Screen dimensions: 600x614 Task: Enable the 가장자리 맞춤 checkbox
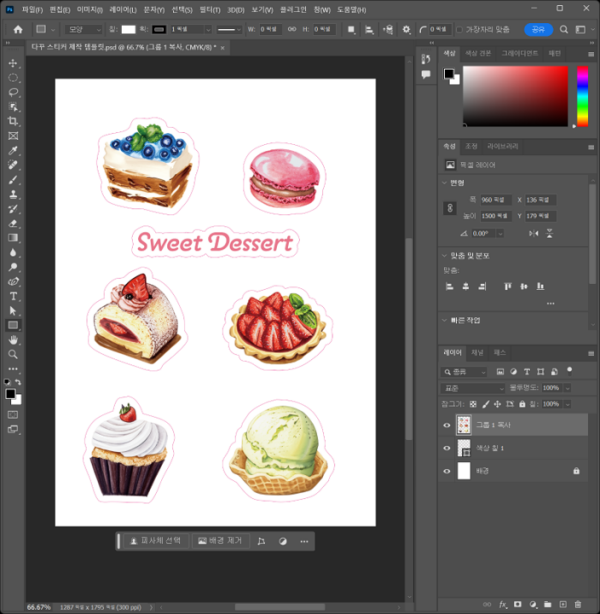459,29
